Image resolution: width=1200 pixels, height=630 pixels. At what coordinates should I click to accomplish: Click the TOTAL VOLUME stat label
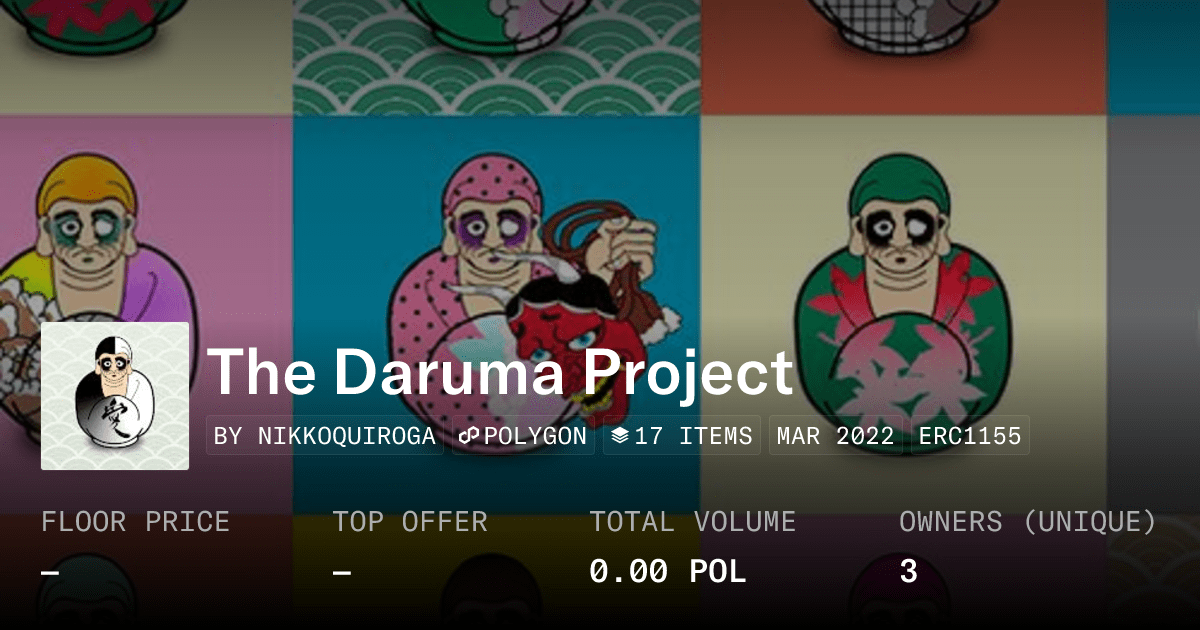(692, 522)
